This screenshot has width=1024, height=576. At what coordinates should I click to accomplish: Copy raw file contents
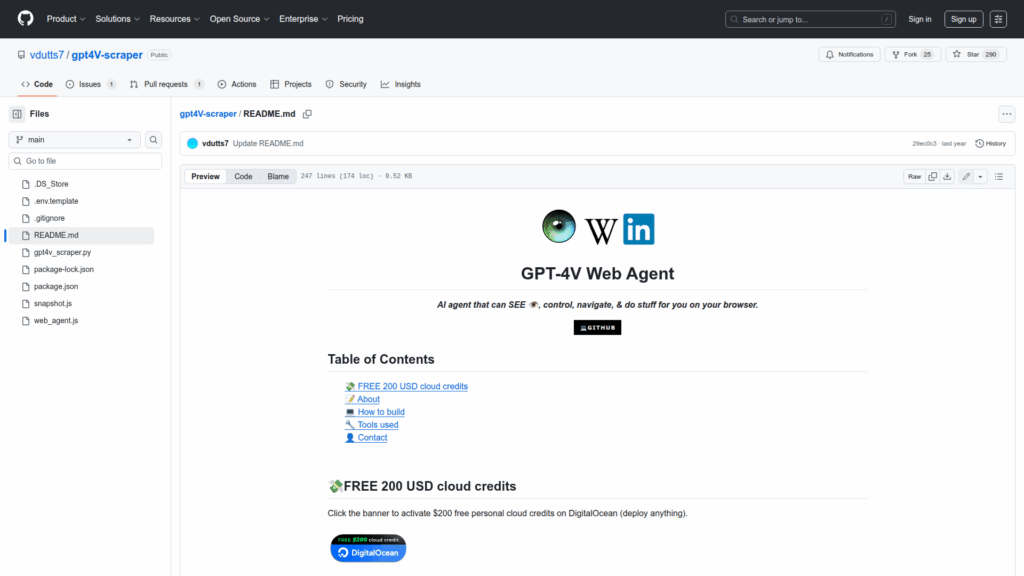[933, 176]
